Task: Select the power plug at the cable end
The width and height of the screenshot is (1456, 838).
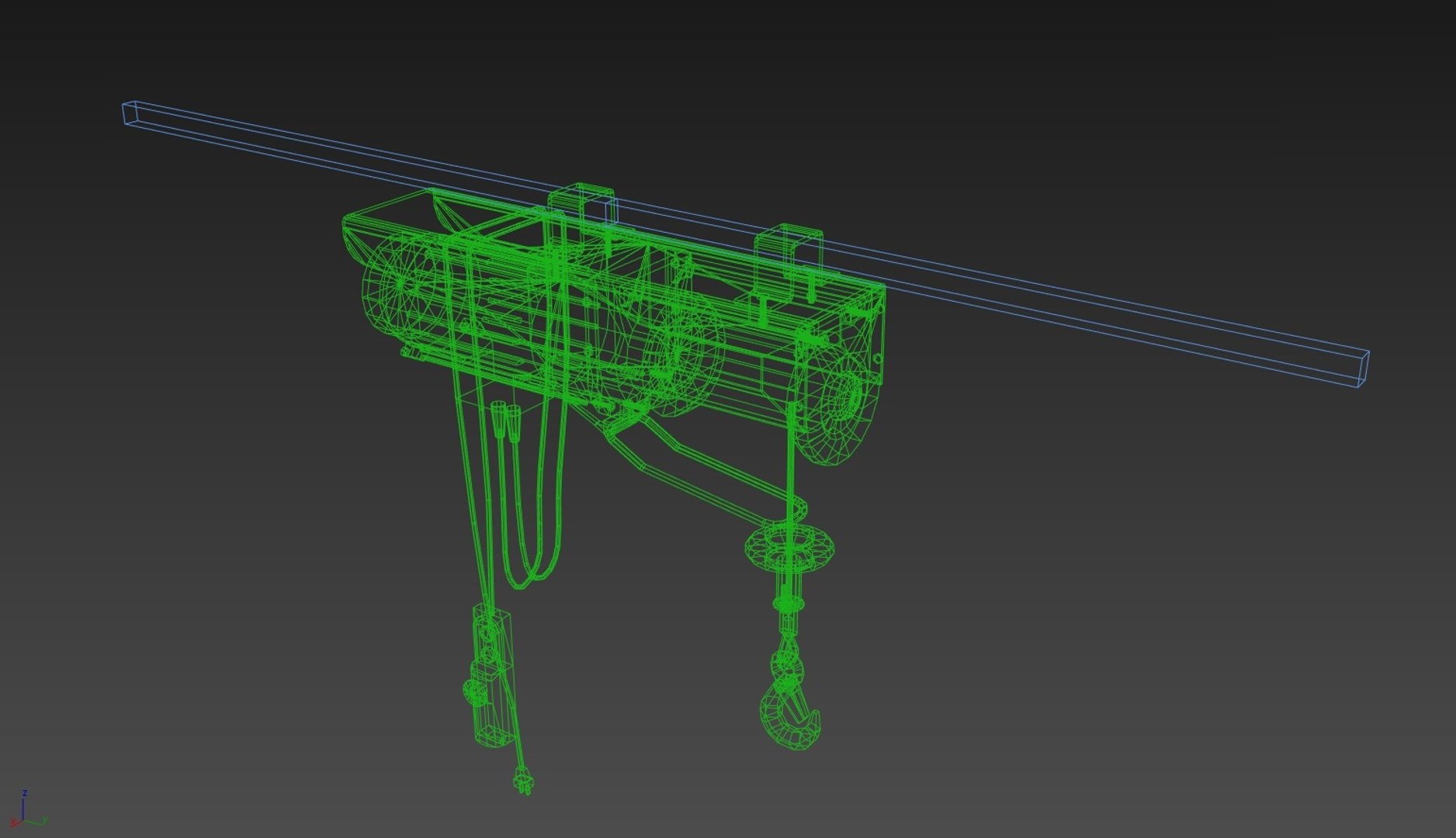Action: [x=525, y=781]
